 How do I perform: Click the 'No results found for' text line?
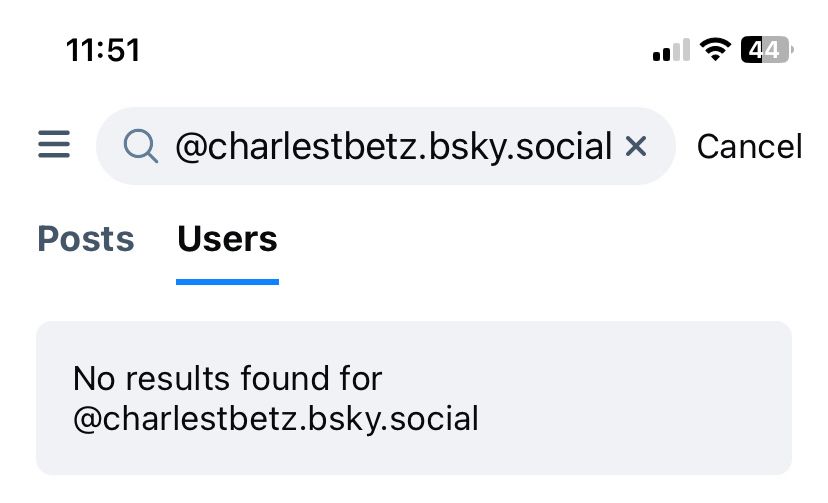(x=228, y=379)
